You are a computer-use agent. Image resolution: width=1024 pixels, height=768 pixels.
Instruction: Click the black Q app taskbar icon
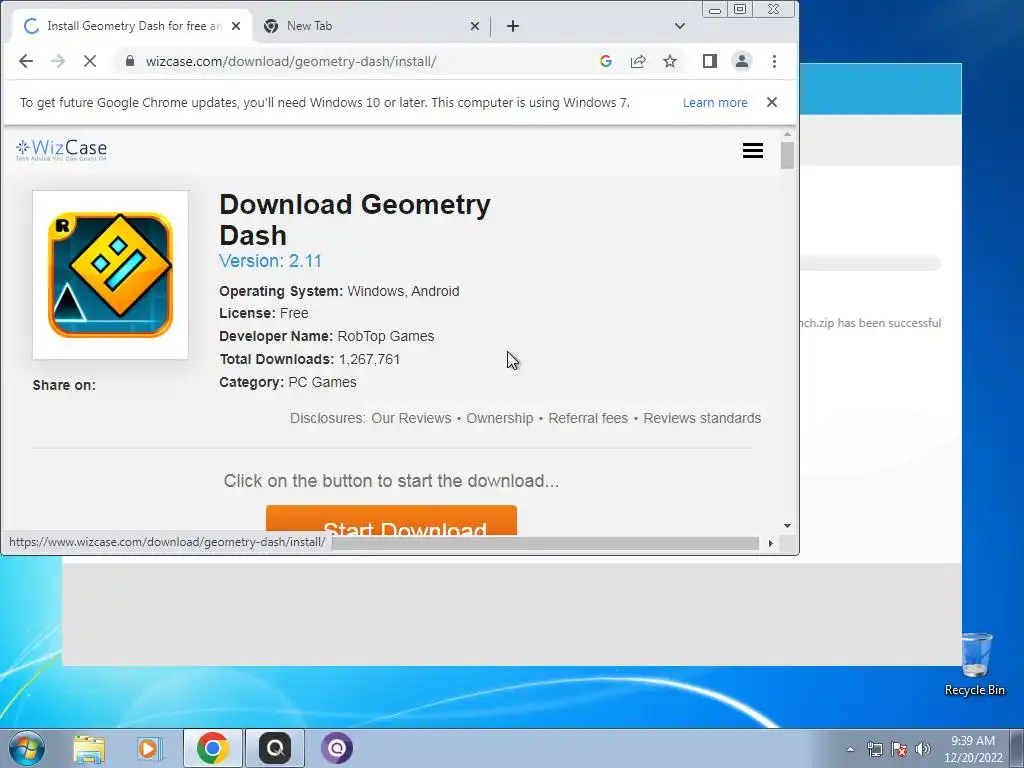[274, 748]
